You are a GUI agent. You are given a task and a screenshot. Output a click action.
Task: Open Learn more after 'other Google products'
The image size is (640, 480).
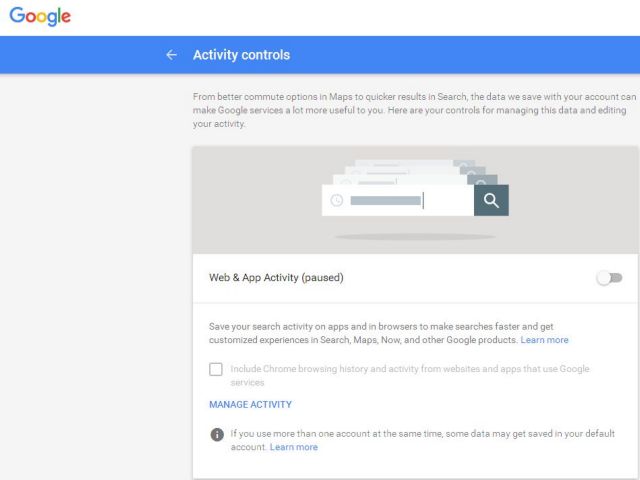click(544, 340)
